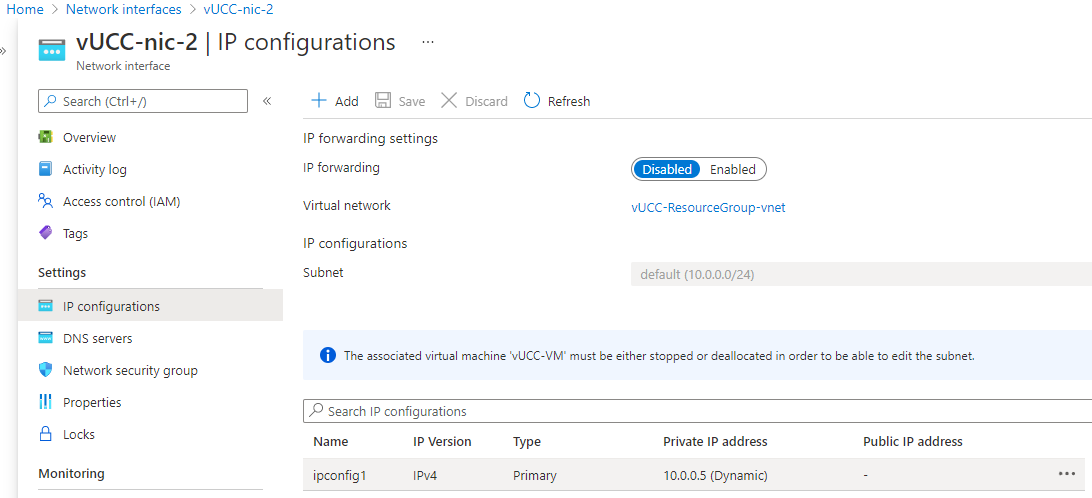Screen dimensions: 1092x498
Task: Click the Properties bars icon
Action: (x=45, y=402)
